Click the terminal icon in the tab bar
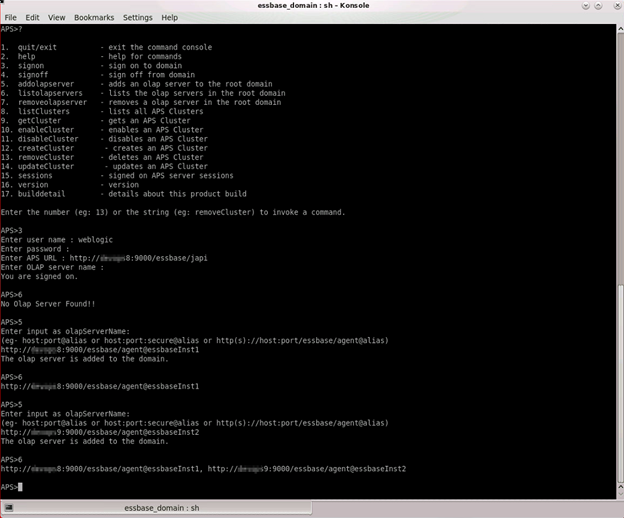624x518 pixels. [9, 508]
